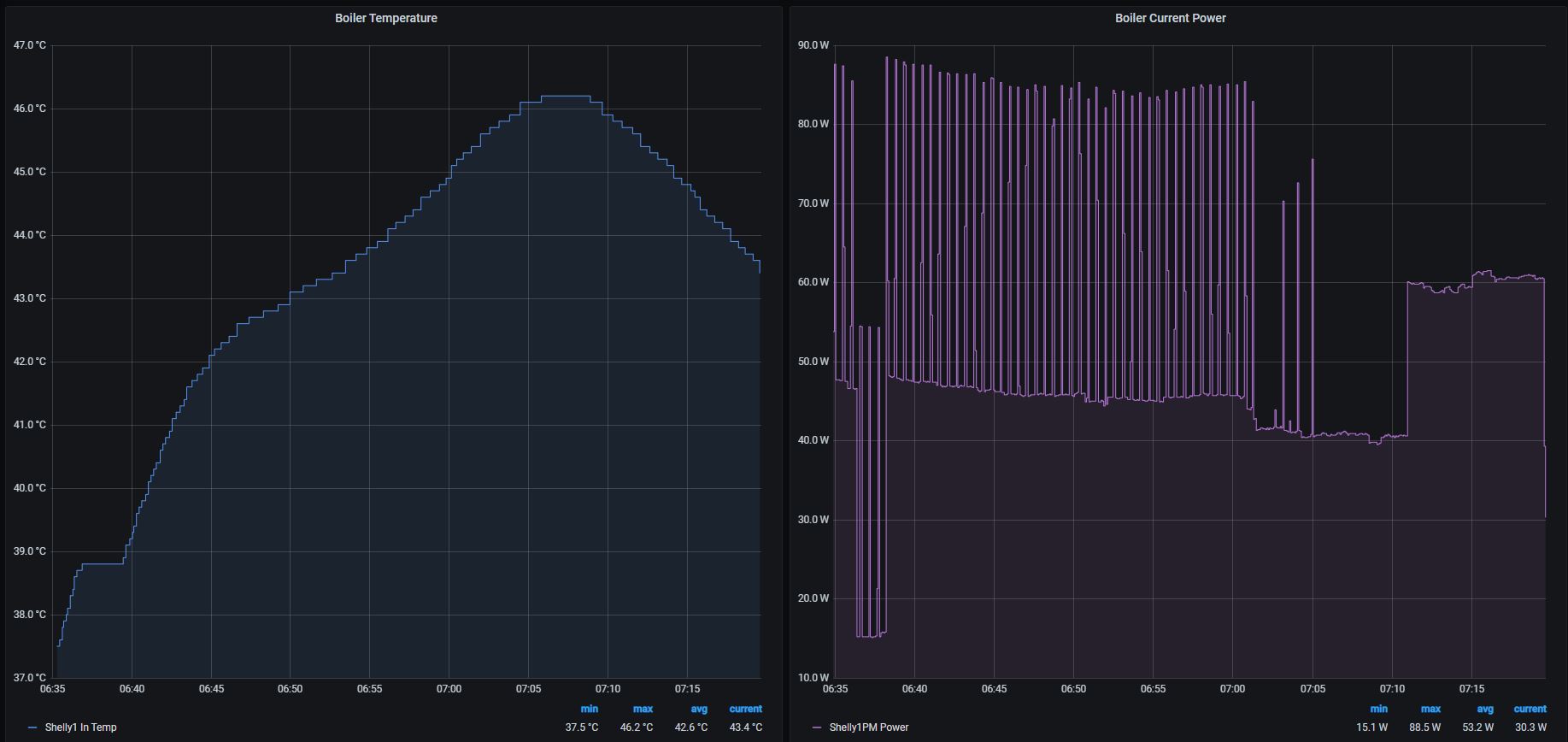Click the temperature curve's peak plateau near 46.2 °C
Image resolution: width=1568 pixels, height=742 pixels.
coord(566,97)
